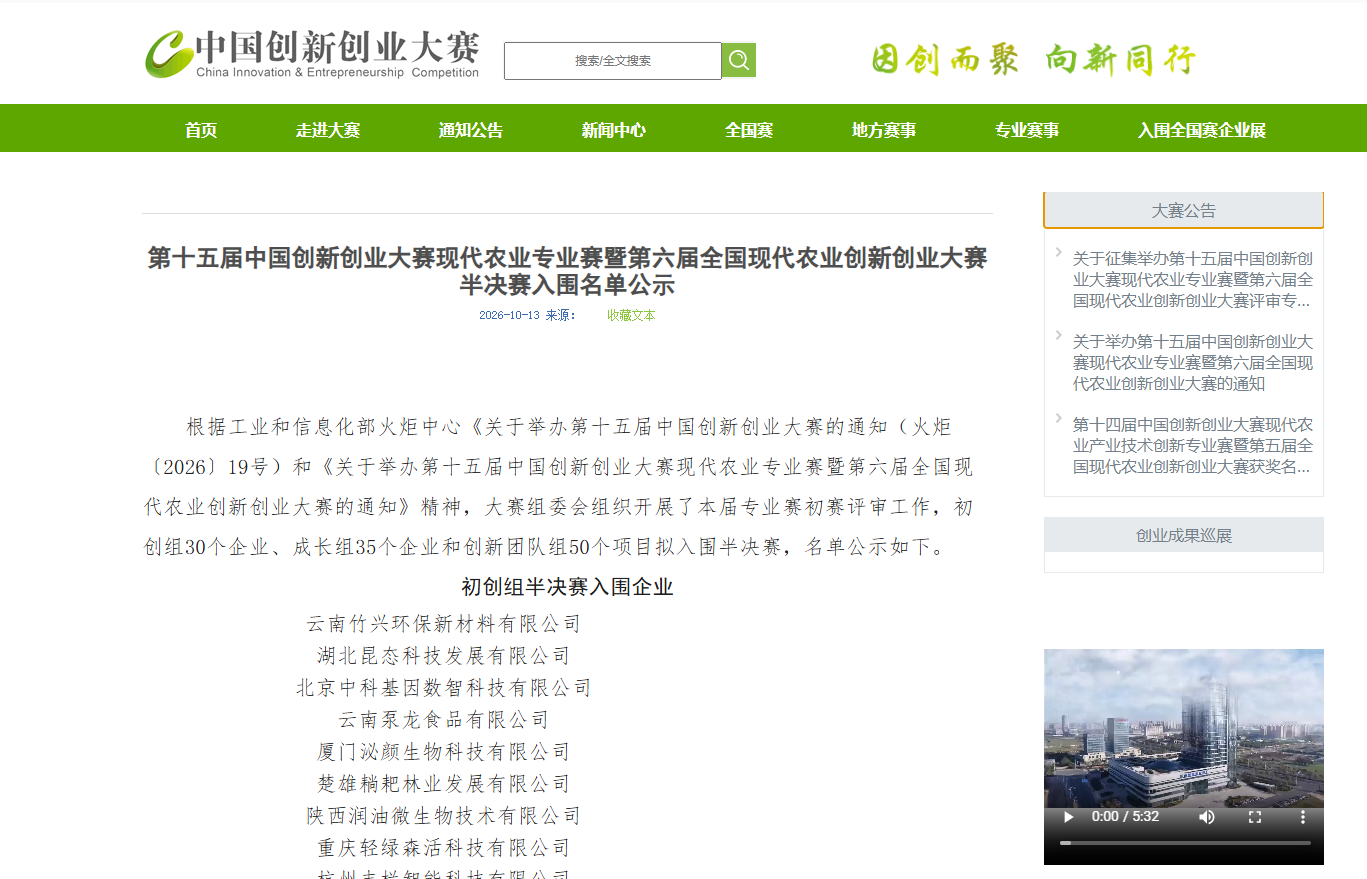This screenshot has height=879, width=1367.
Task: Select 厦门泌颜生物科技有限公司 in the list
Action: (x=444, y=752)
